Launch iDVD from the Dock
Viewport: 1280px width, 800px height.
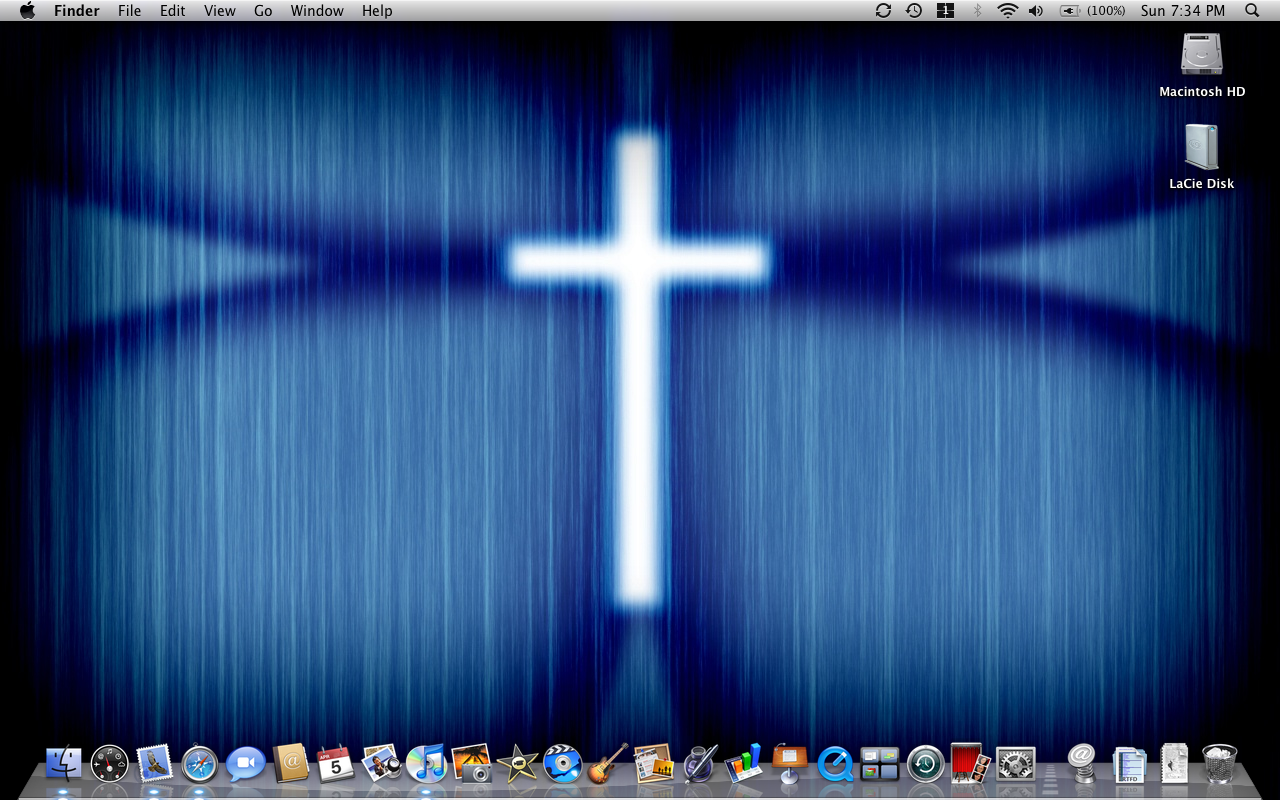[x=562, y=765]
